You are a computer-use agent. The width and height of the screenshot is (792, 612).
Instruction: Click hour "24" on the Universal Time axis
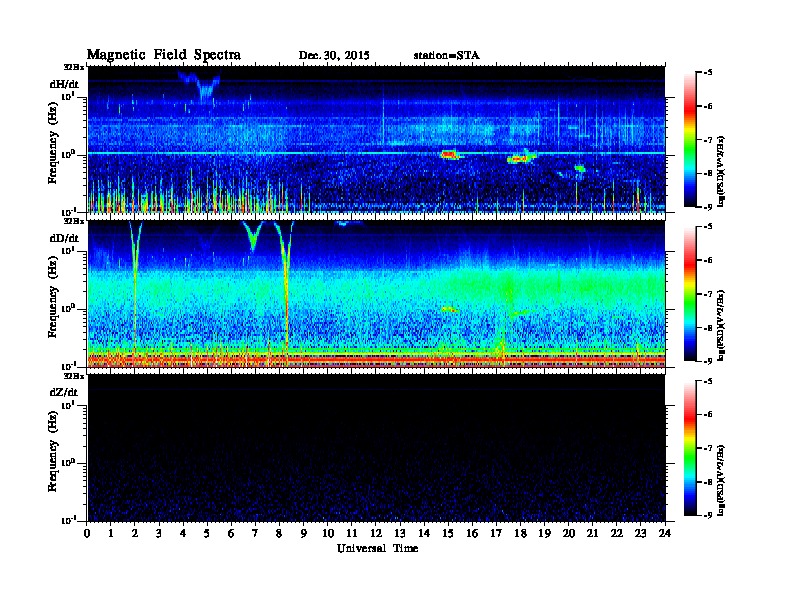coord(665,533)
